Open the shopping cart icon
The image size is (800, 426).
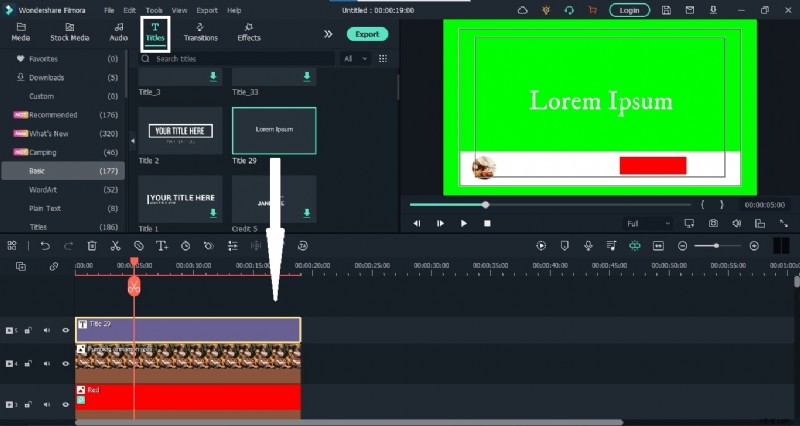(592, 10)
